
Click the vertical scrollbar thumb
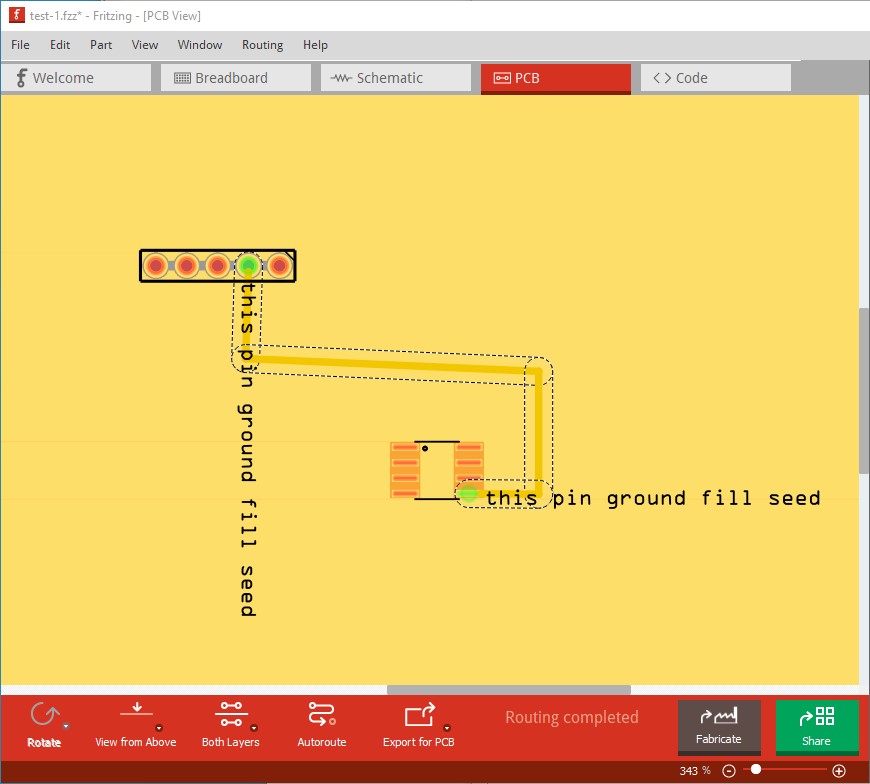click(864, 391)
